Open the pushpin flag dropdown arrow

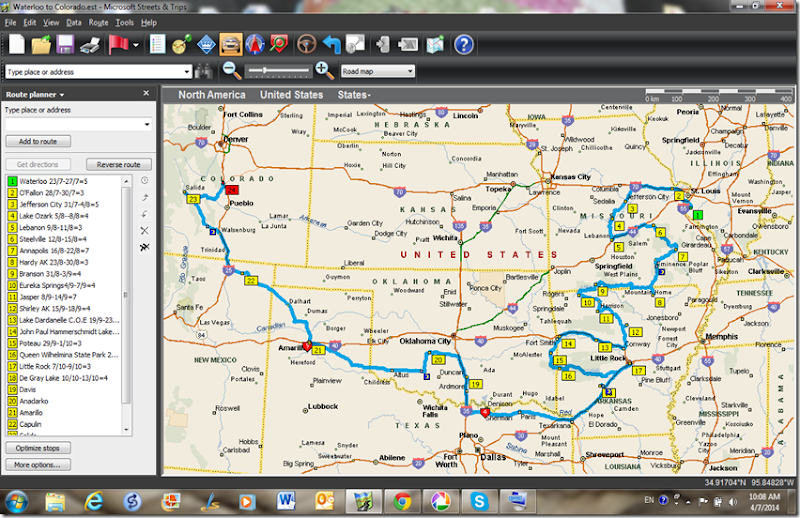136,45
